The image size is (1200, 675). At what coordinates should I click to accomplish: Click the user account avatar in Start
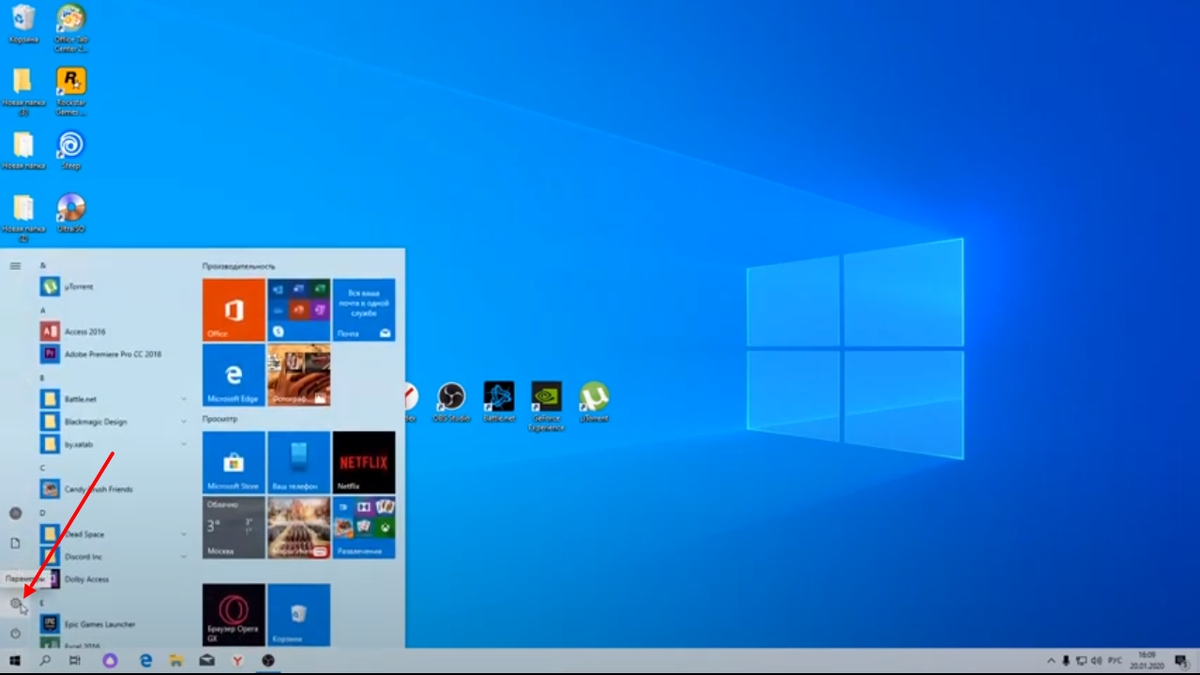[x=15, y=513]
